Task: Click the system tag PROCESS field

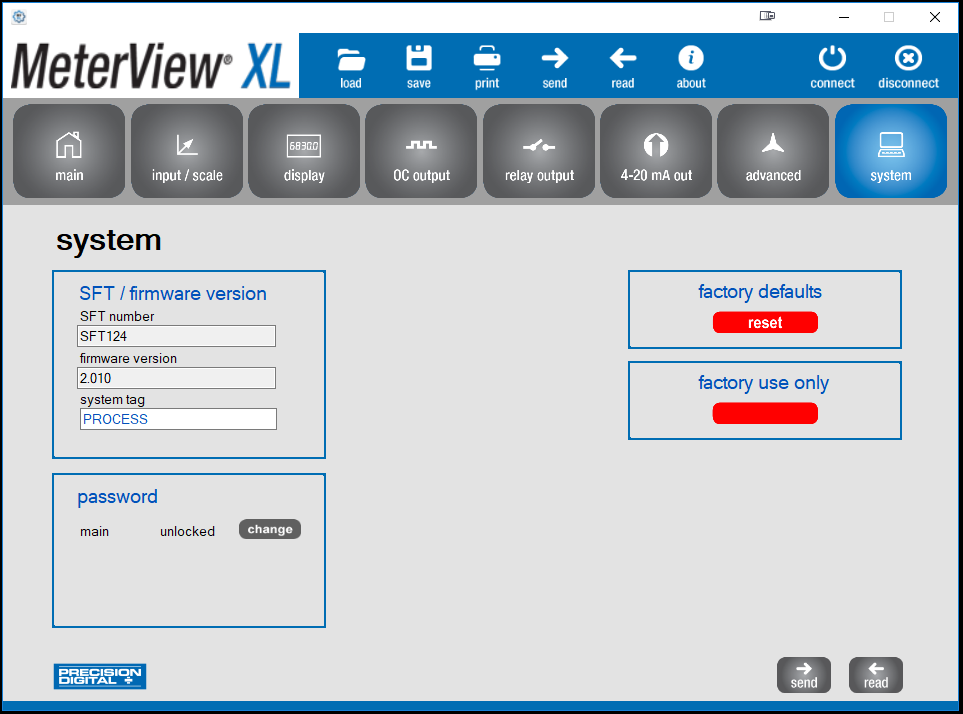Action: (x=178, y=419)
